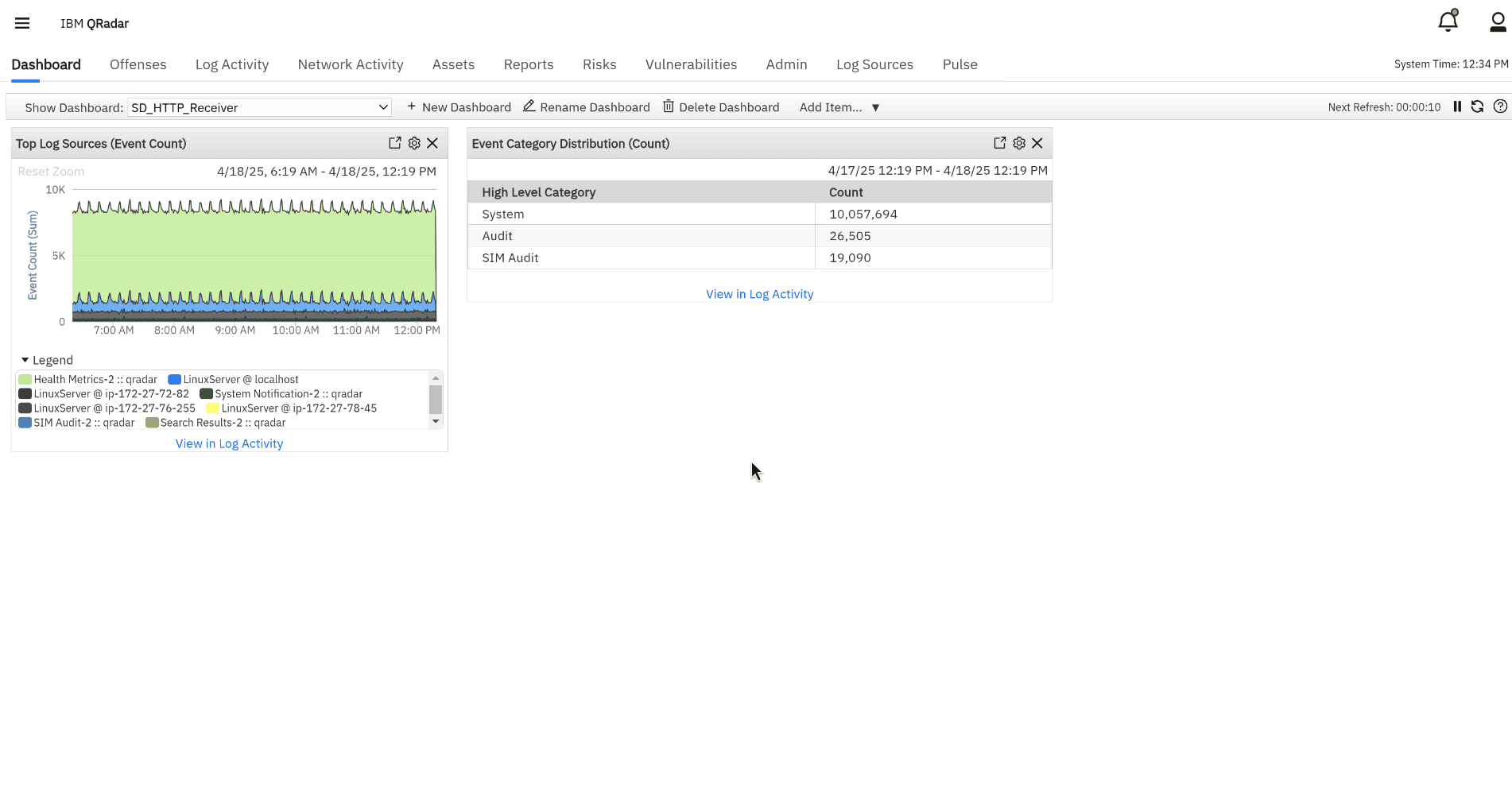
Task: Open View in Log Activity under Event Category
Action: tap(759, 294)
